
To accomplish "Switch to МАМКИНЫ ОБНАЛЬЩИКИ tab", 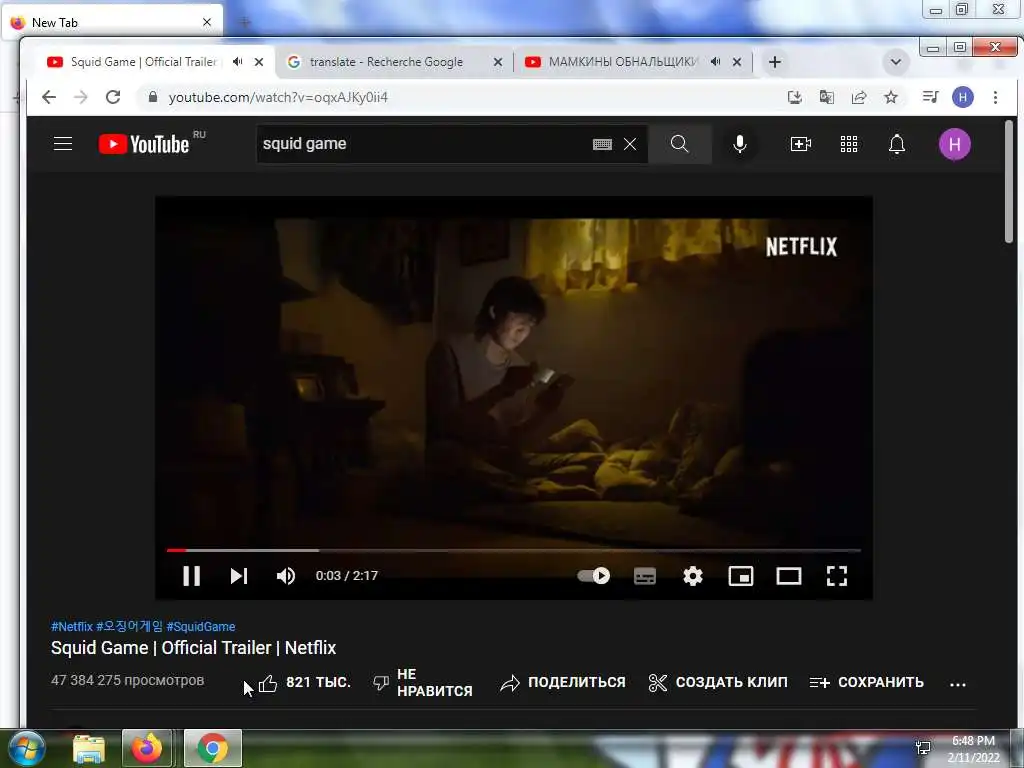I will tap(623, 62).
